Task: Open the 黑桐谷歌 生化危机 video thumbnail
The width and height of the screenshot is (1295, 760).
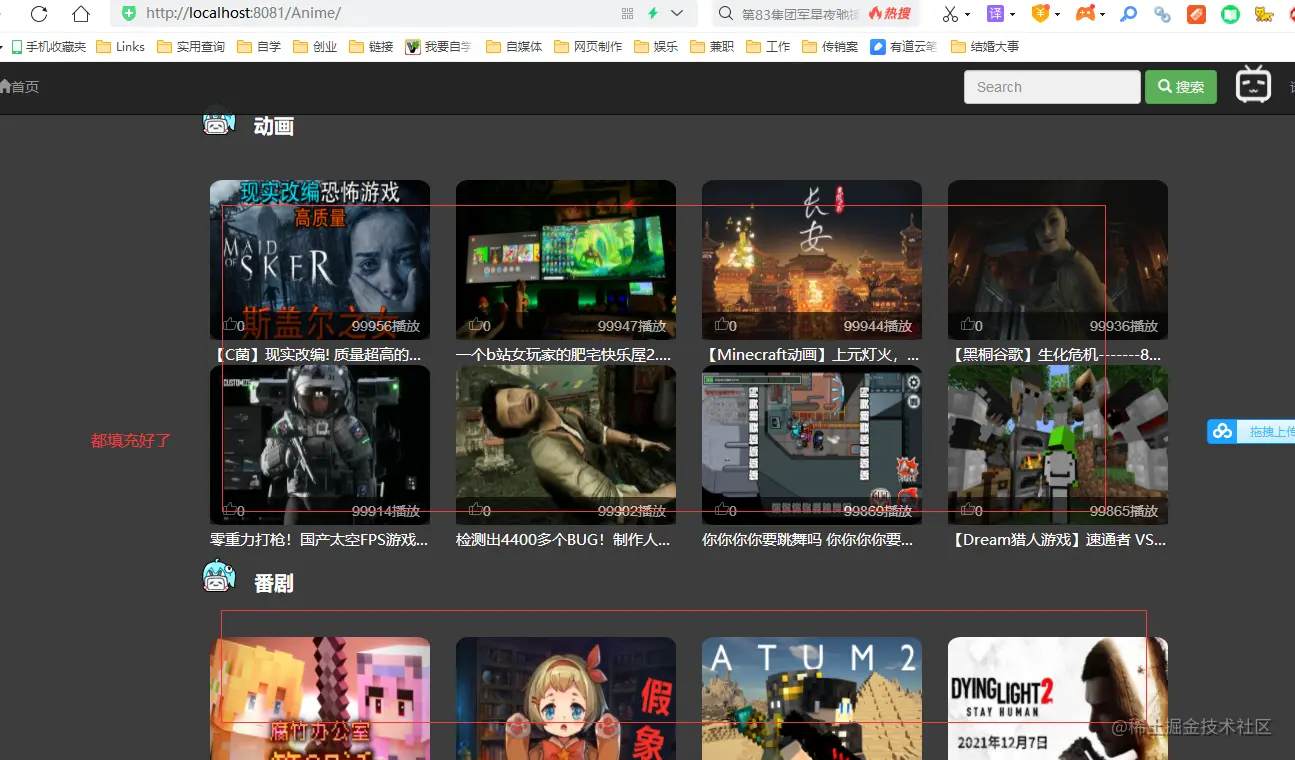Action: pos(1058,260)
